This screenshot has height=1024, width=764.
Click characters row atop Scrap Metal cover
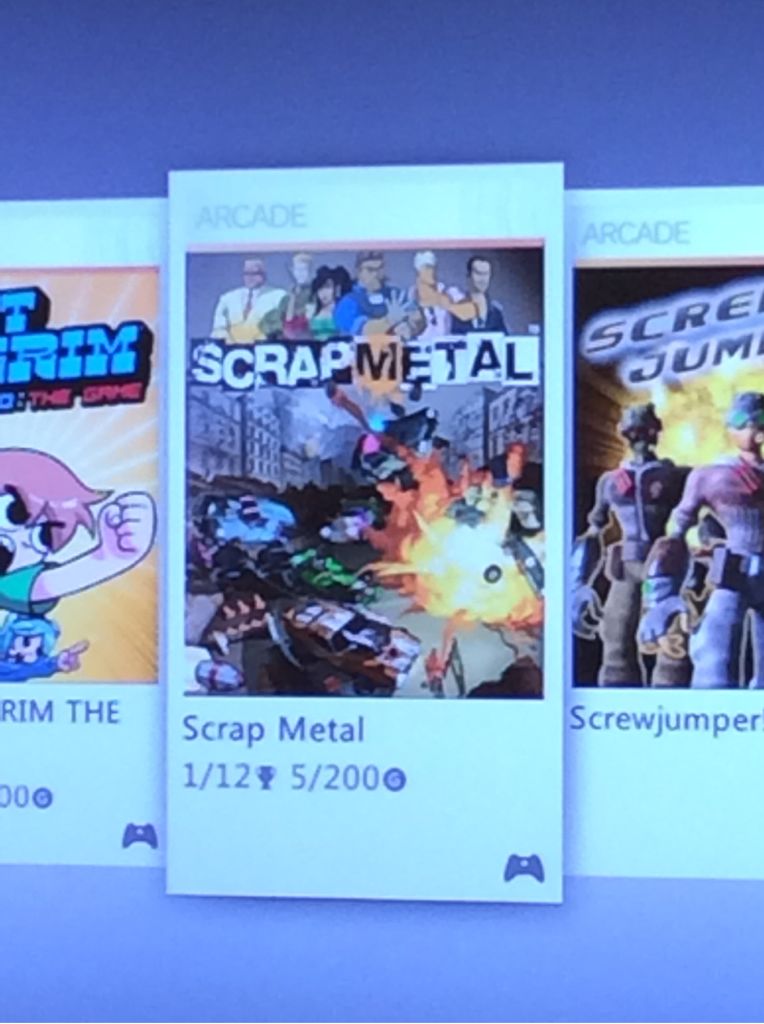pos(364,294)
